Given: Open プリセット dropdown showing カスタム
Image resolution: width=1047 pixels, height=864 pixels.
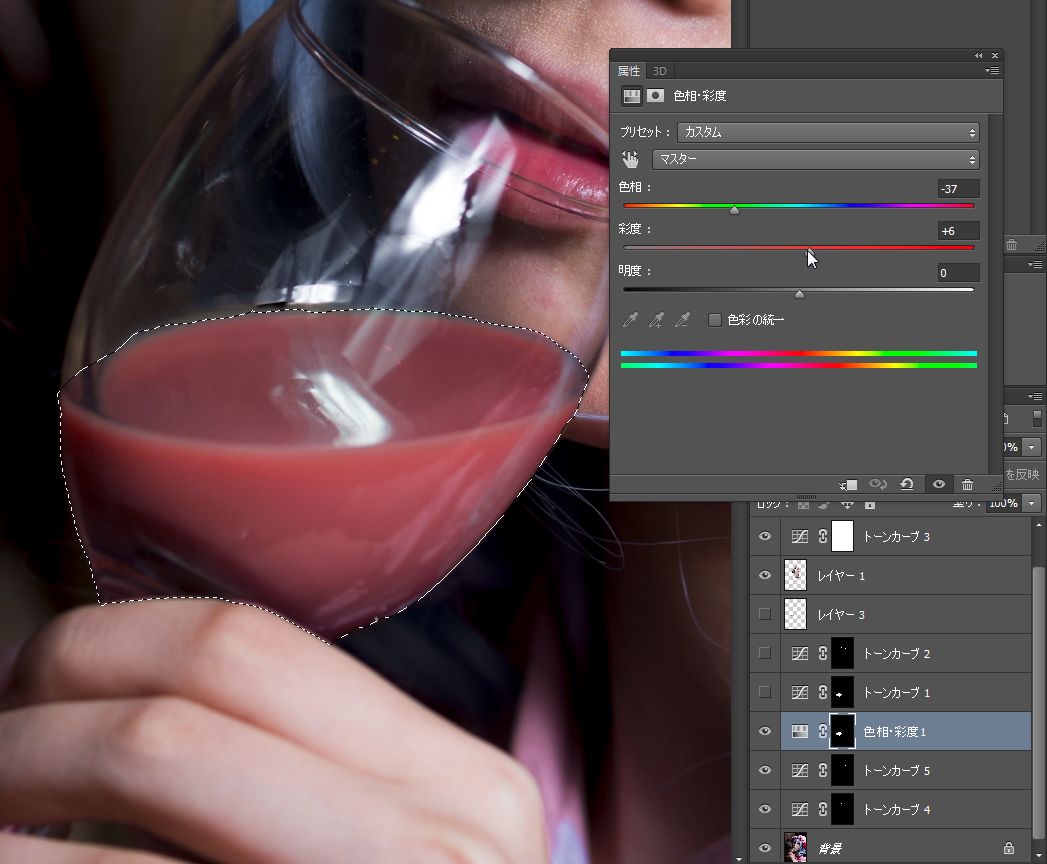Looking at the screenshot, I should click(828, 132).
